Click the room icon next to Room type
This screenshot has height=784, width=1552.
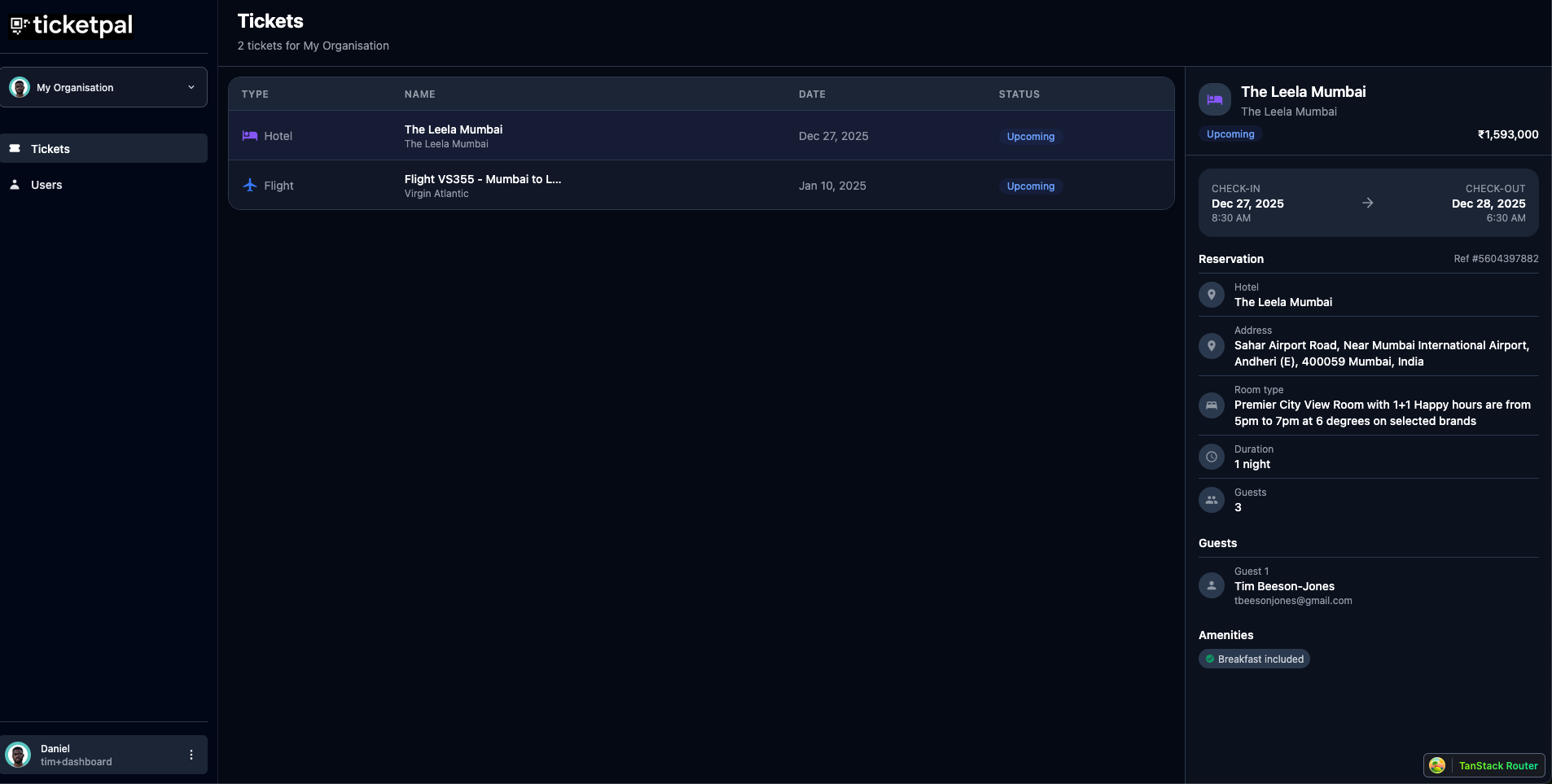(1212, 405)
